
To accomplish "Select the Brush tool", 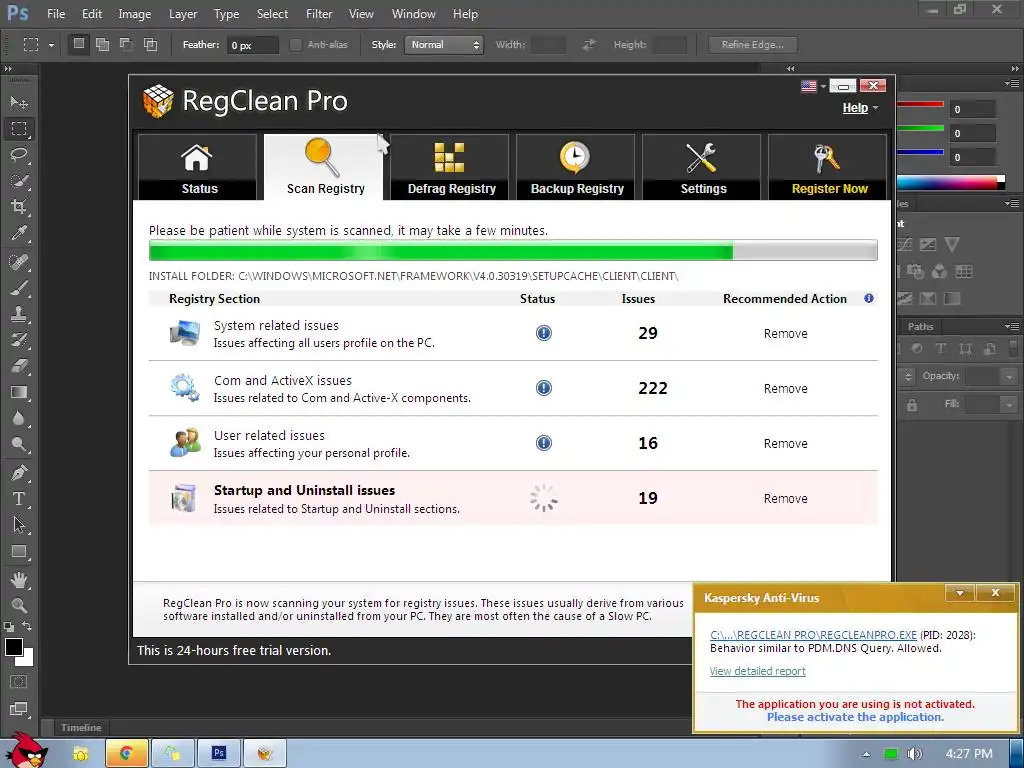I will [x=19, y=288].
